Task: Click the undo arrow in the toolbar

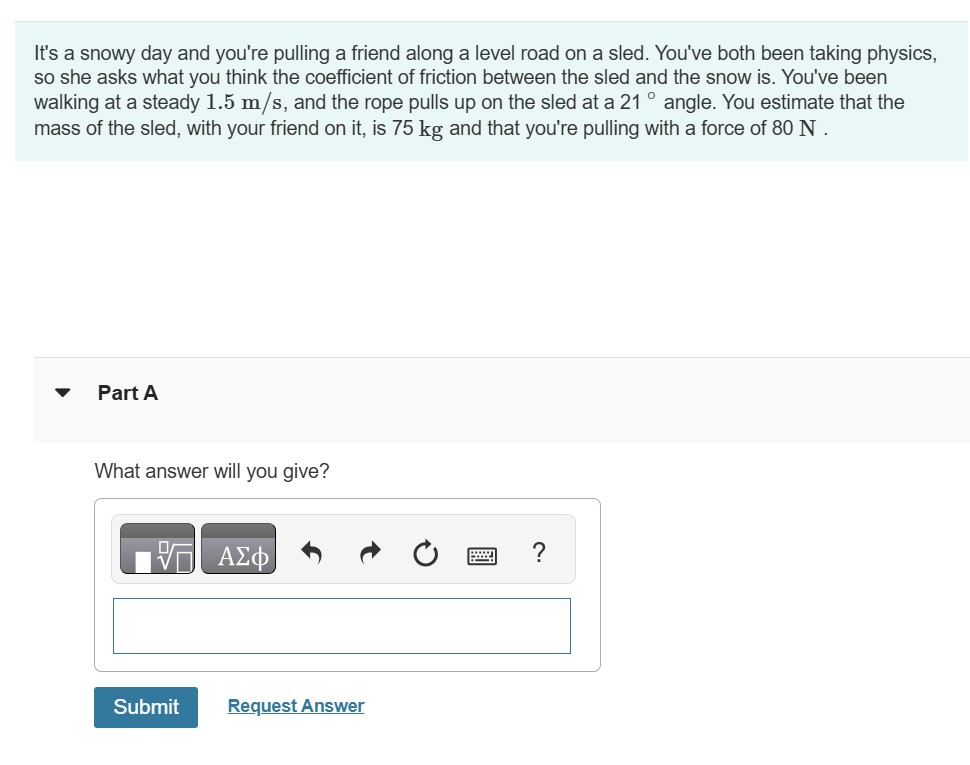Action: click(x=311, y=551)
